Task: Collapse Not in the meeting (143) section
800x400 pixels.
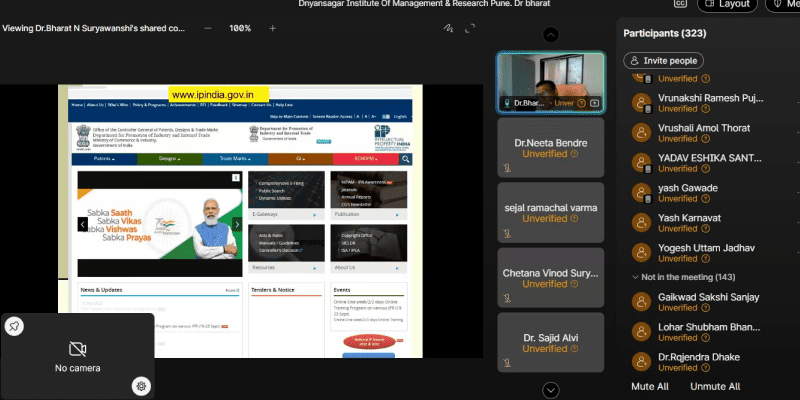Action: click(684, 277)
